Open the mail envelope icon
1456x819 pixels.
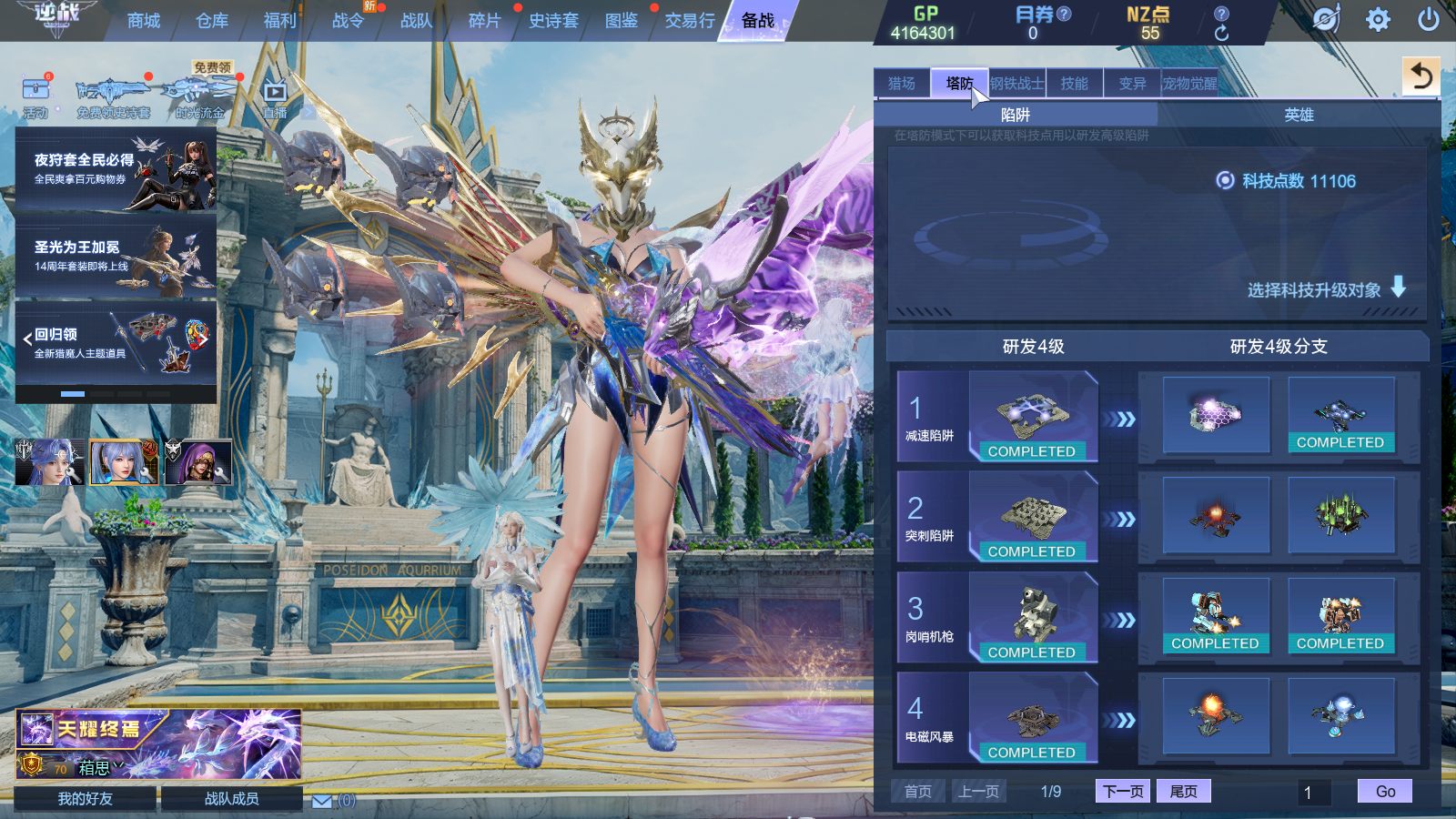pyautogui.click(x=322, y=801)
